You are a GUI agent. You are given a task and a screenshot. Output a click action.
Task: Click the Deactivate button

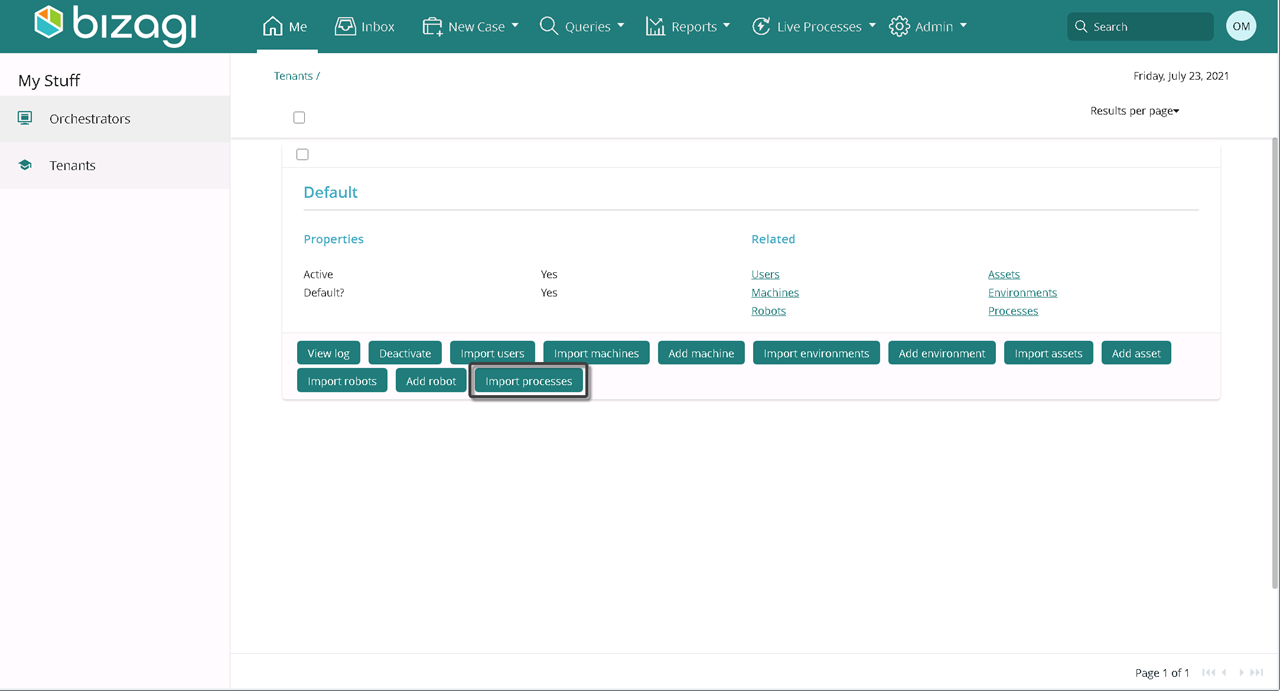point(405,353)
